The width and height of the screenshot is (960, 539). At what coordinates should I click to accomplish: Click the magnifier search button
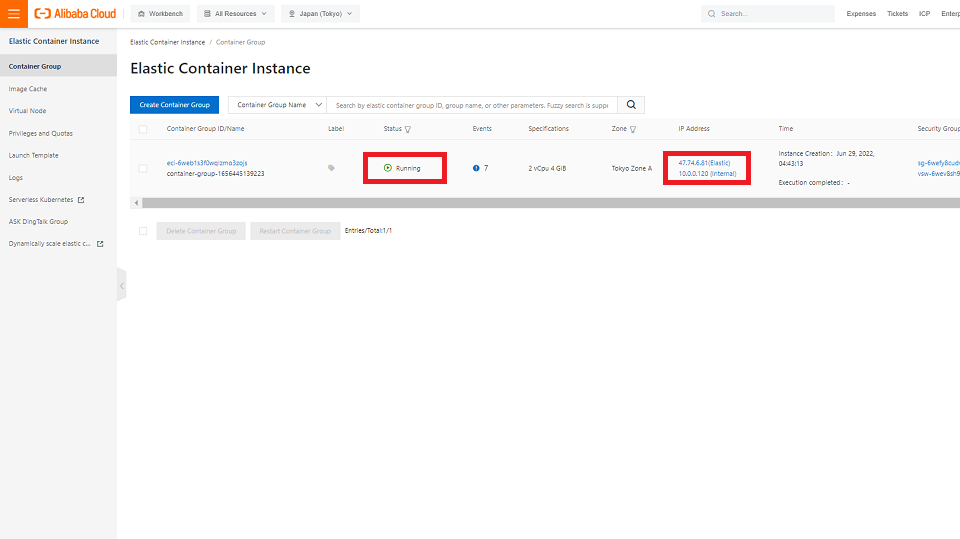pyautogui.click(x=631, y=105)
